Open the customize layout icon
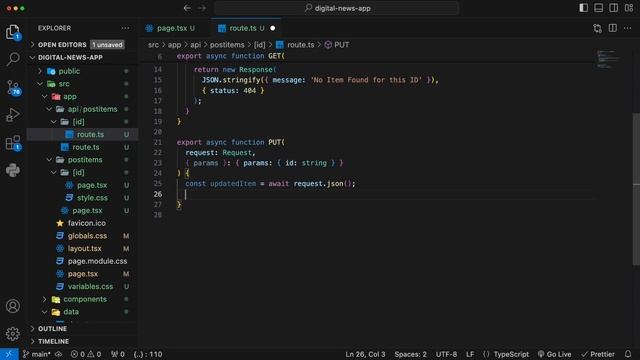Screen dimensions: 640x360 [629, 8]
